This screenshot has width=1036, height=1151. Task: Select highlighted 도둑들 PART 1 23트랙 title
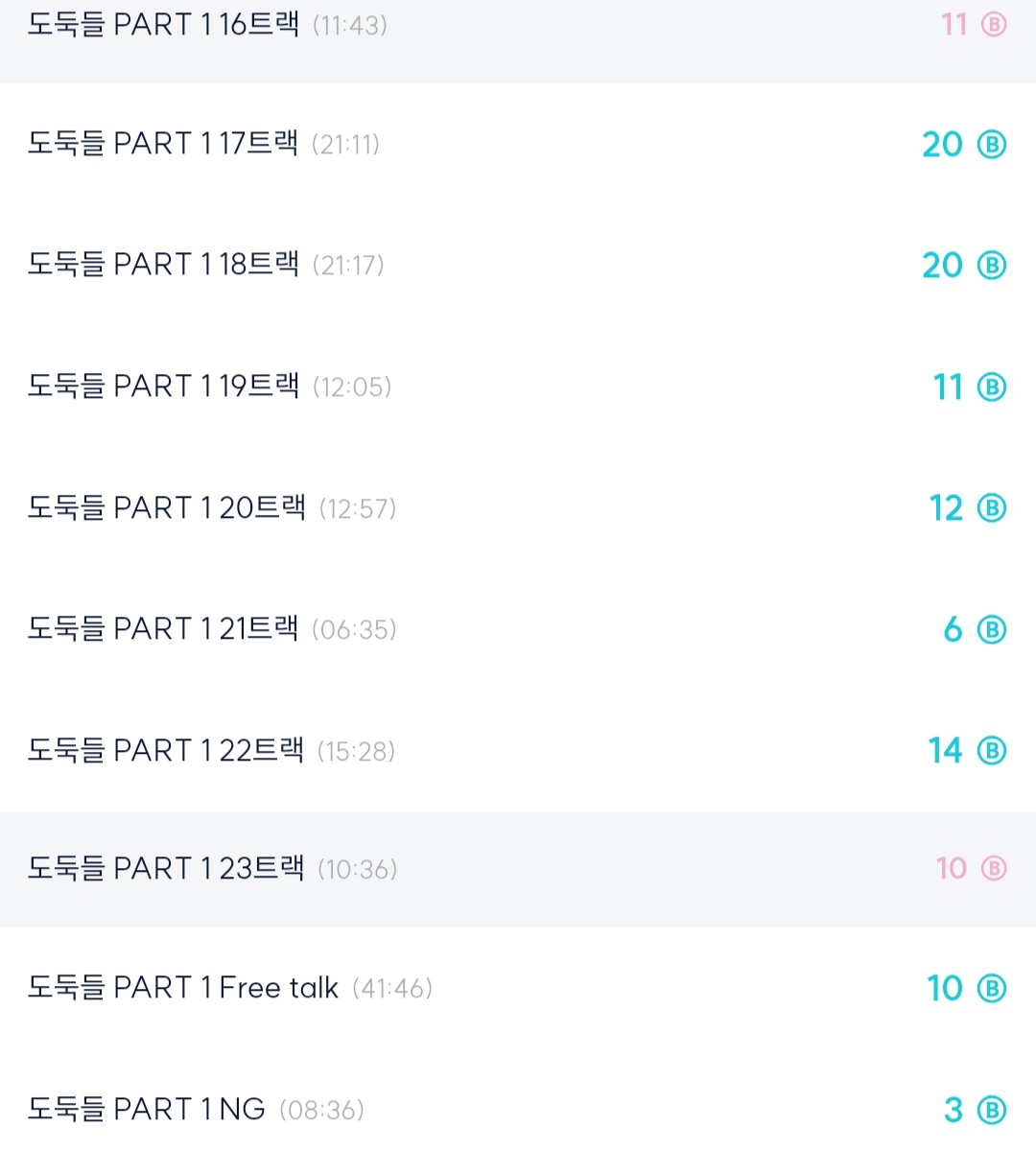(165, 869)
